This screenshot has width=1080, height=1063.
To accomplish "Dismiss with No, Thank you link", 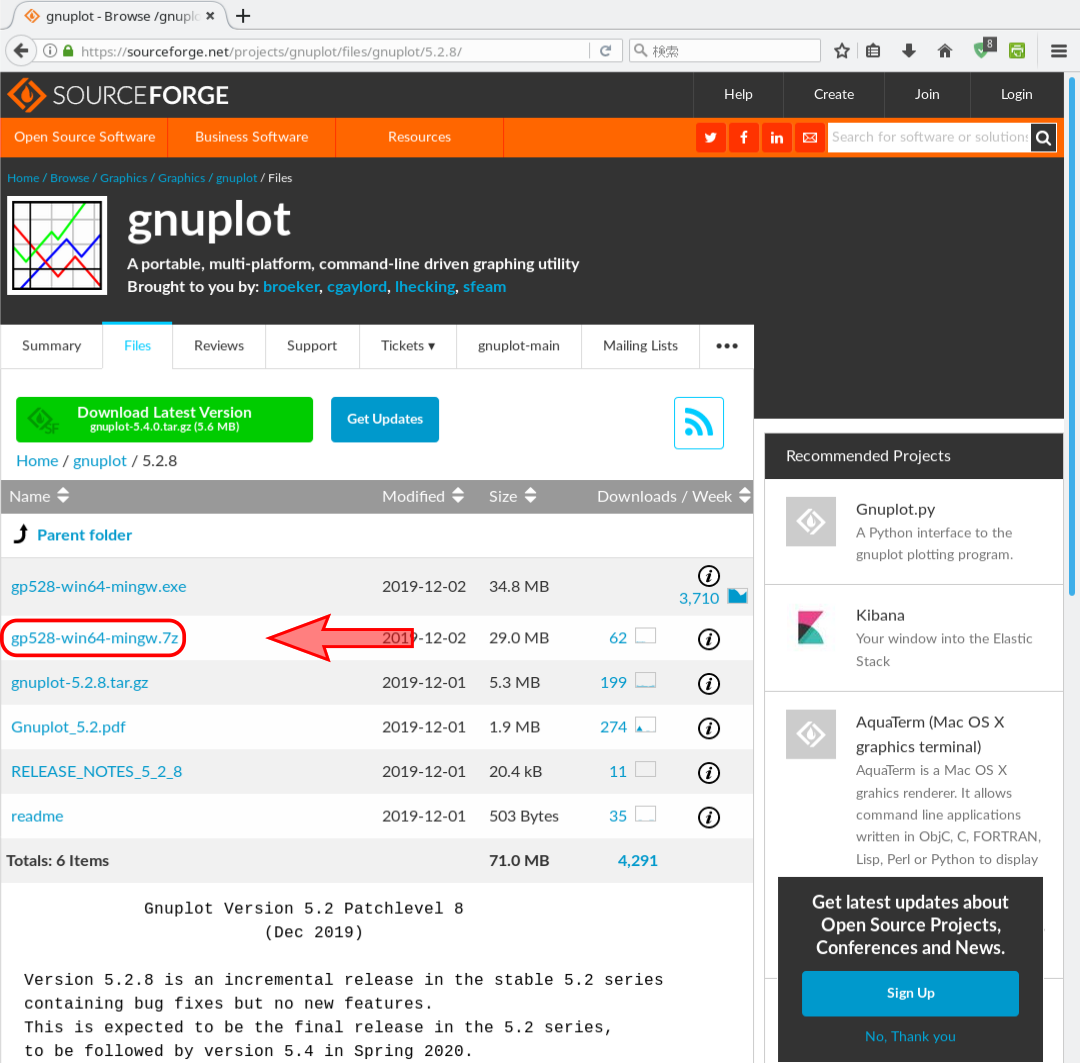I will (x=911, y=1037).
